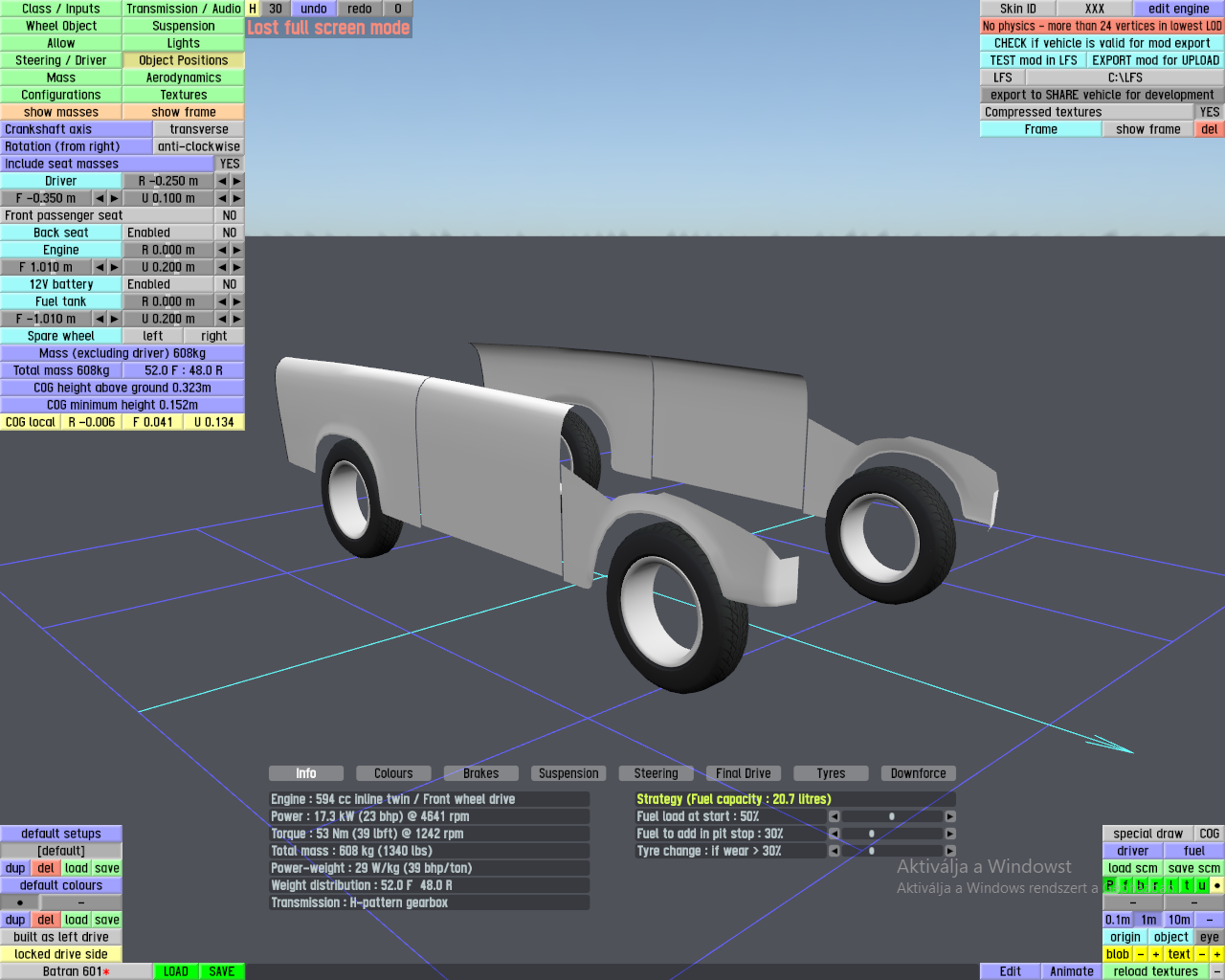Click text size minus button

(x=1202, y=954)
